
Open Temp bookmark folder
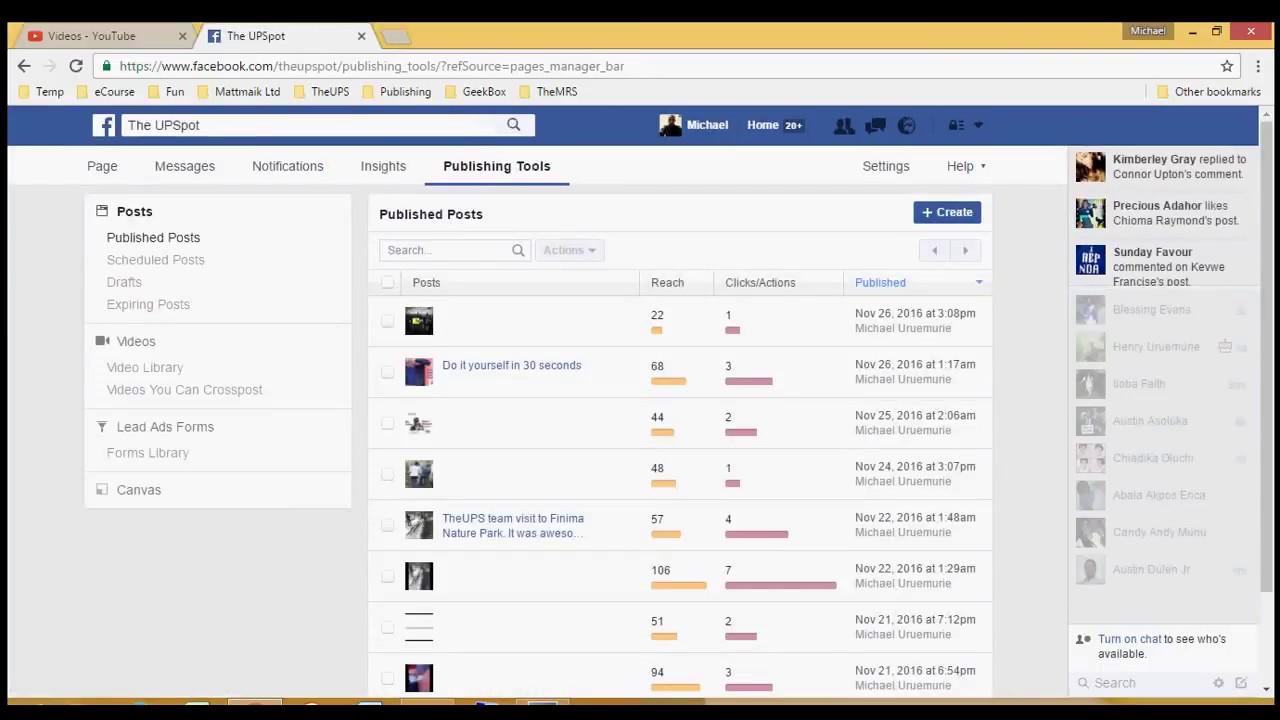[x=41, y=92]
